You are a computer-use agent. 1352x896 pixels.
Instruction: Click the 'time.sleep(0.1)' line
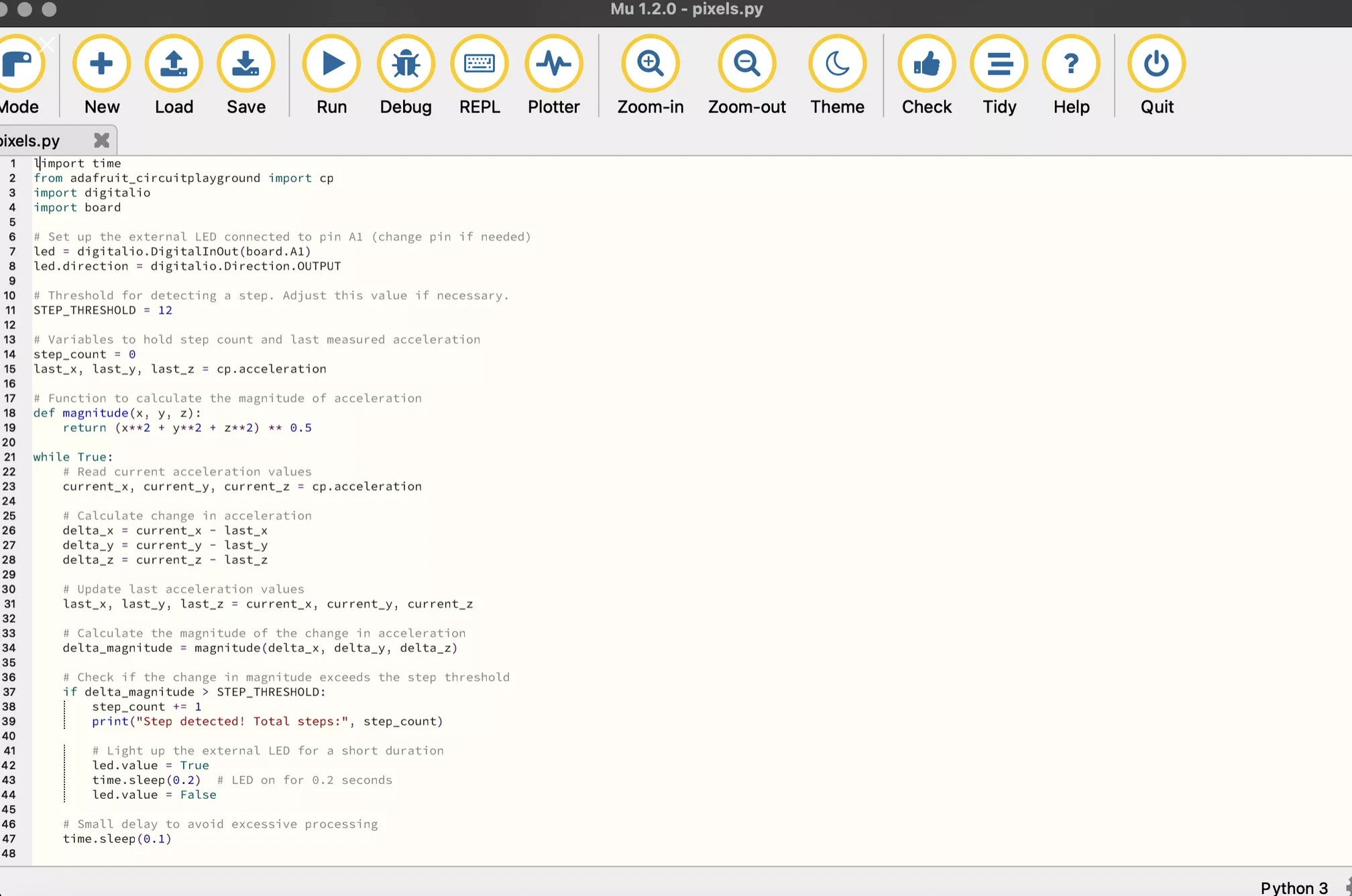[x=117, y=839]
